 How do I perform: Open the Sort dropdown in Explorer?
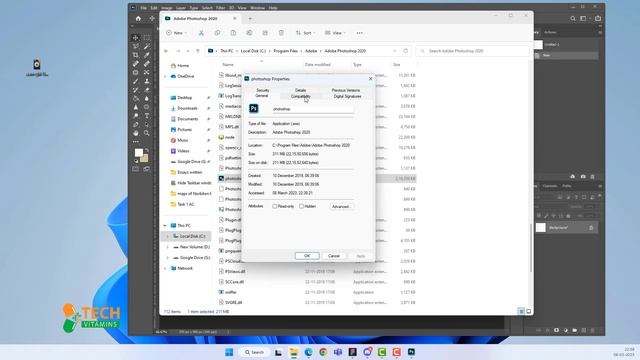pyautogui.click(x=306, y=33)
